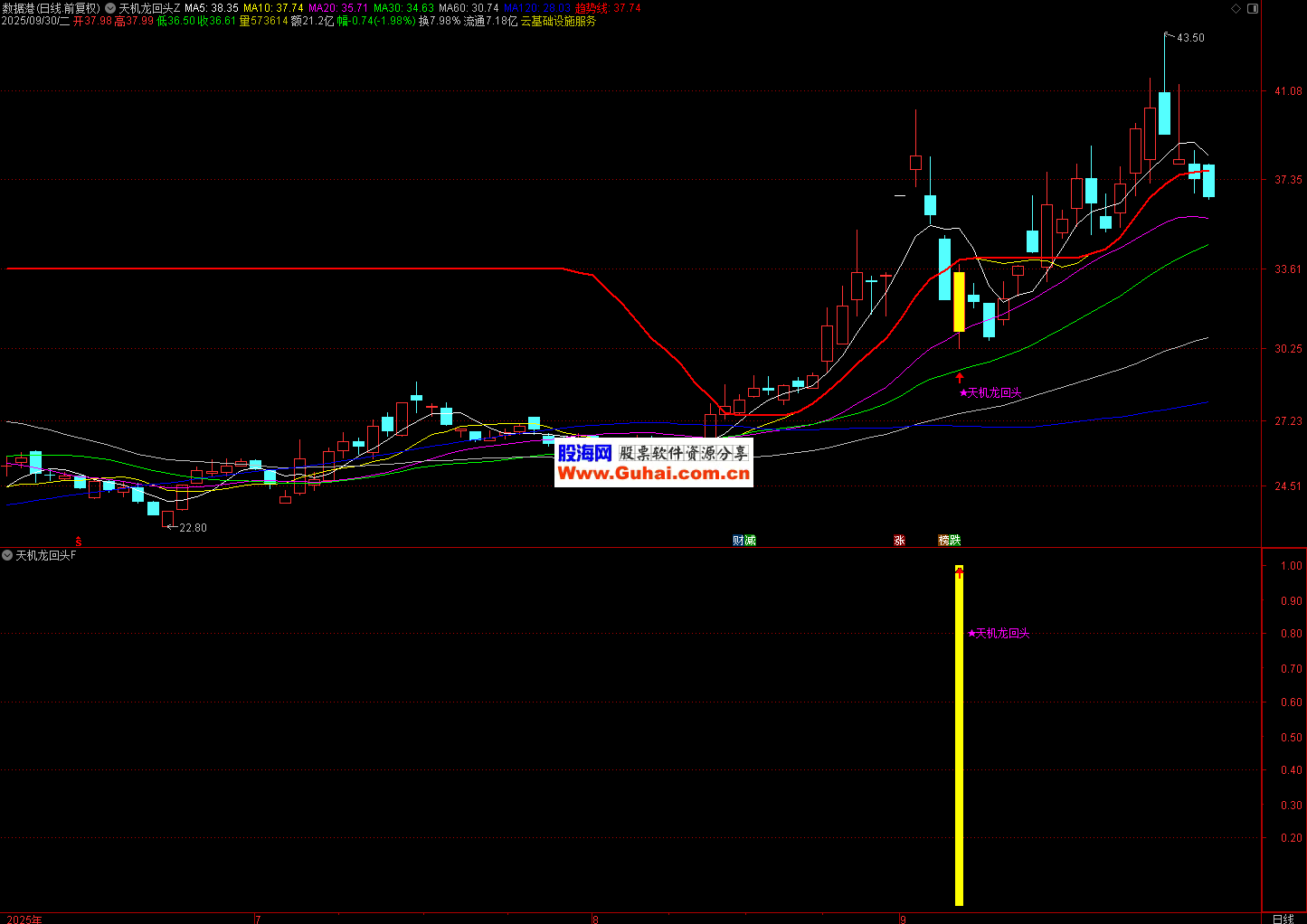Open the Www.Guhai.com.cn watermark link

(653, 474)
